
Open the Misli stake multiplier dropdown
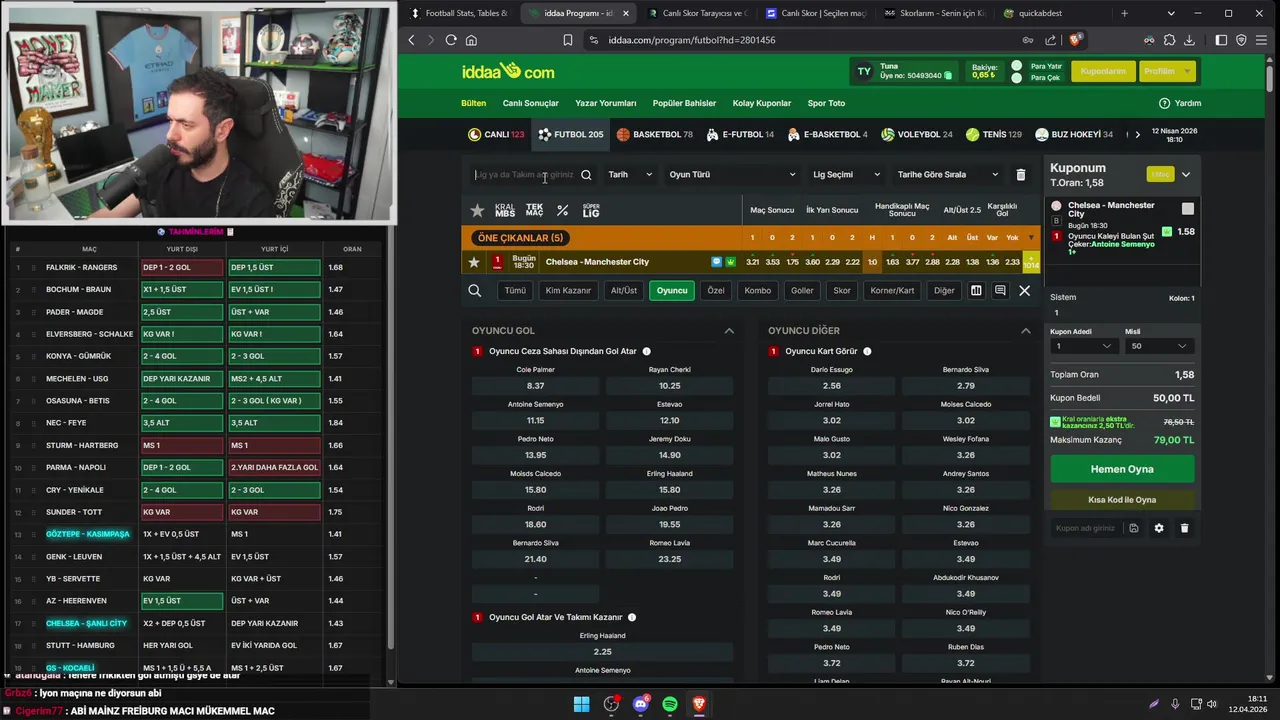[1158, 346]
